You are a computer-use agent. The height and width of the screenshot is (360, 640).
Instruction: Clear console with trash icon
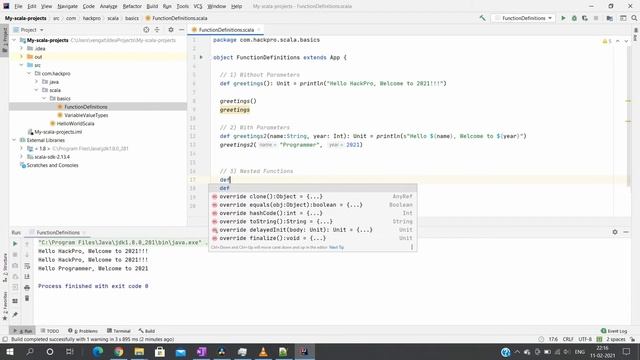pyautogui.click(x=27, y=298)
